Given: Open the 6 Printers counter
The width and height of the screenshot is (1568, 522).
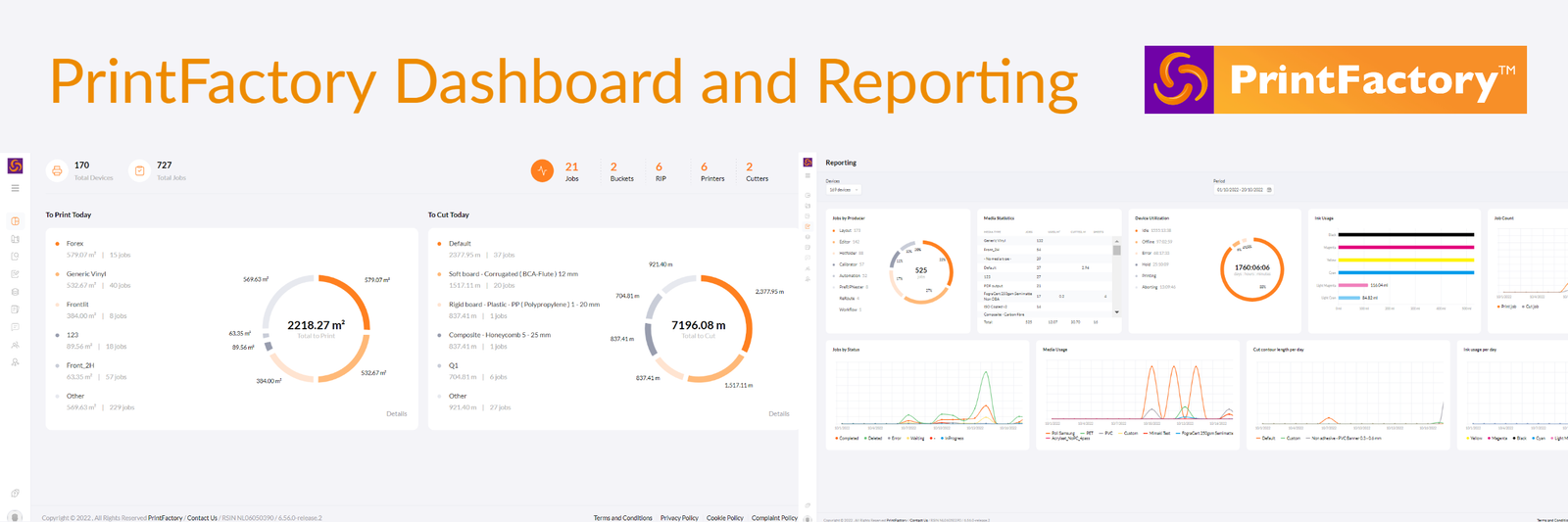Looking at the screenshot, I should click(x=712, y=171).
